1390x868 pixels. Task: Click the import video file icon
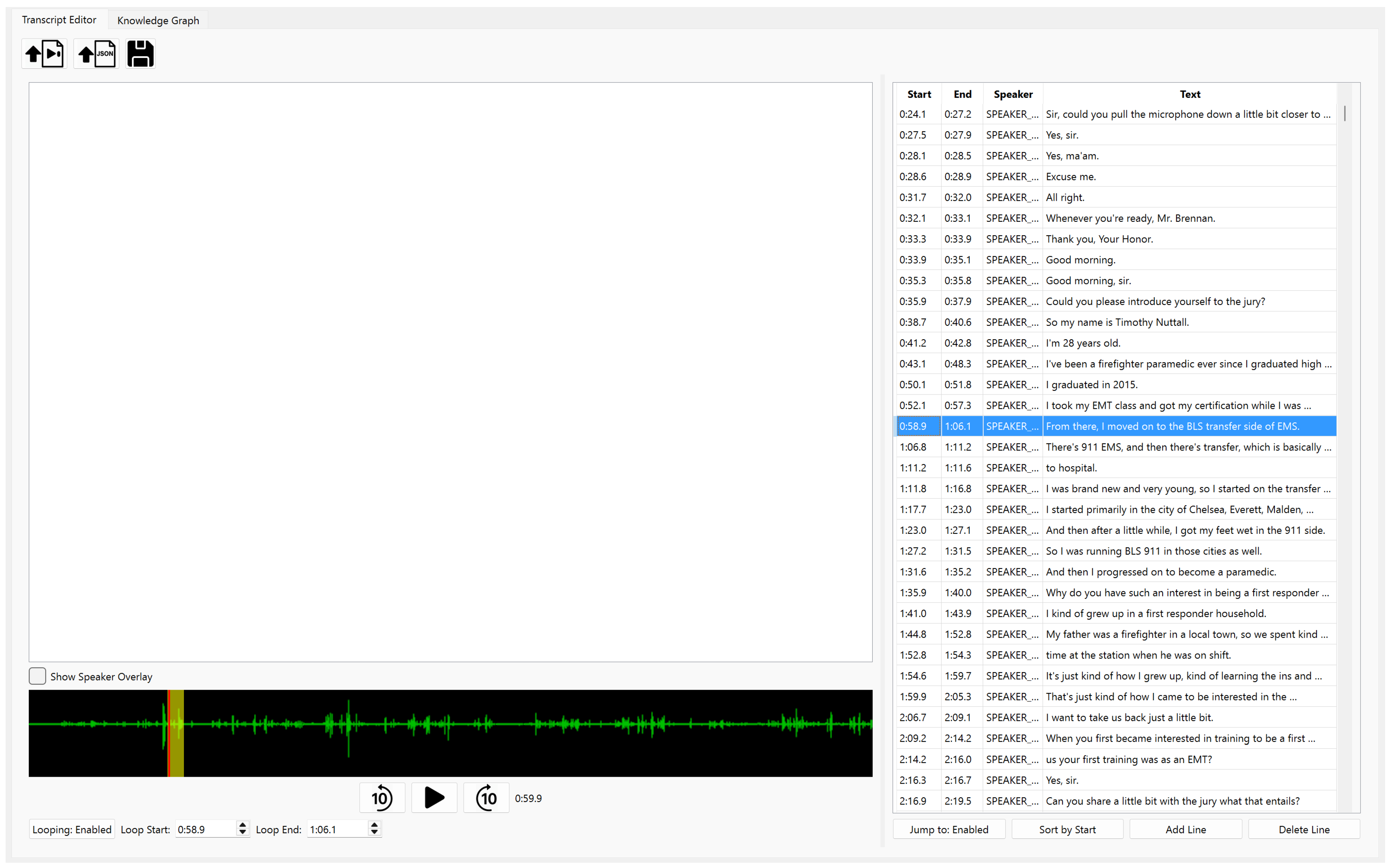click(x=44, y=54)
